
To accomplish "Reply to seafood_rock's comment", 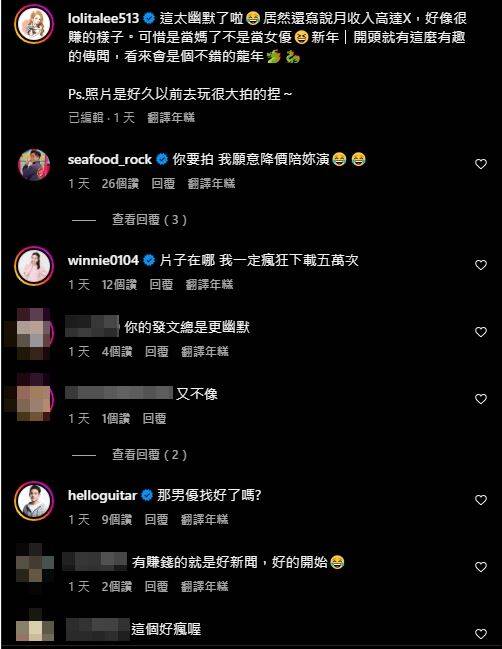I will [x=163, y=183].
